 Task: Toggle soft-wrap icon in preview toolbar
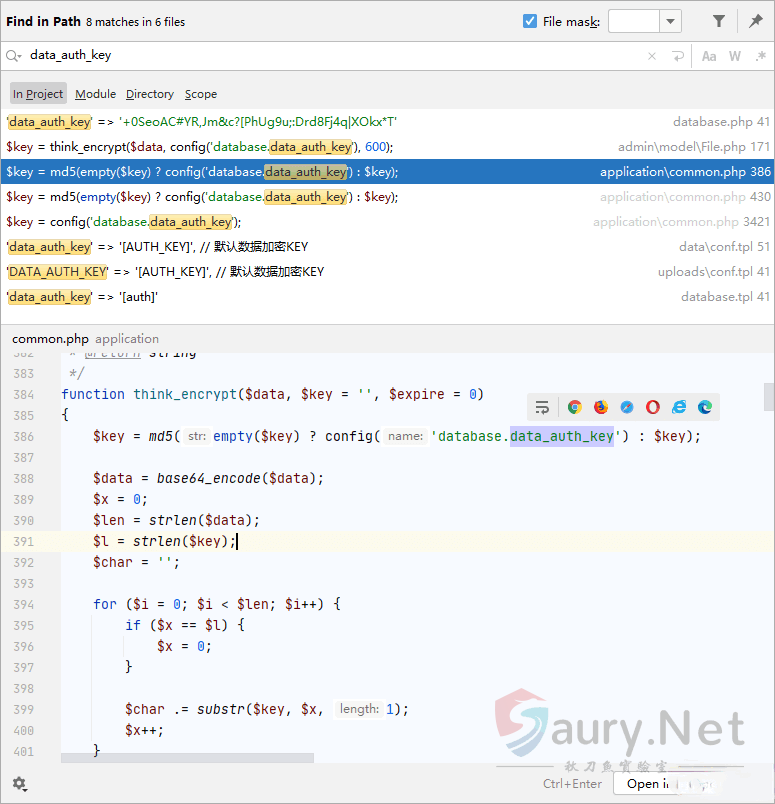point(542,407)
